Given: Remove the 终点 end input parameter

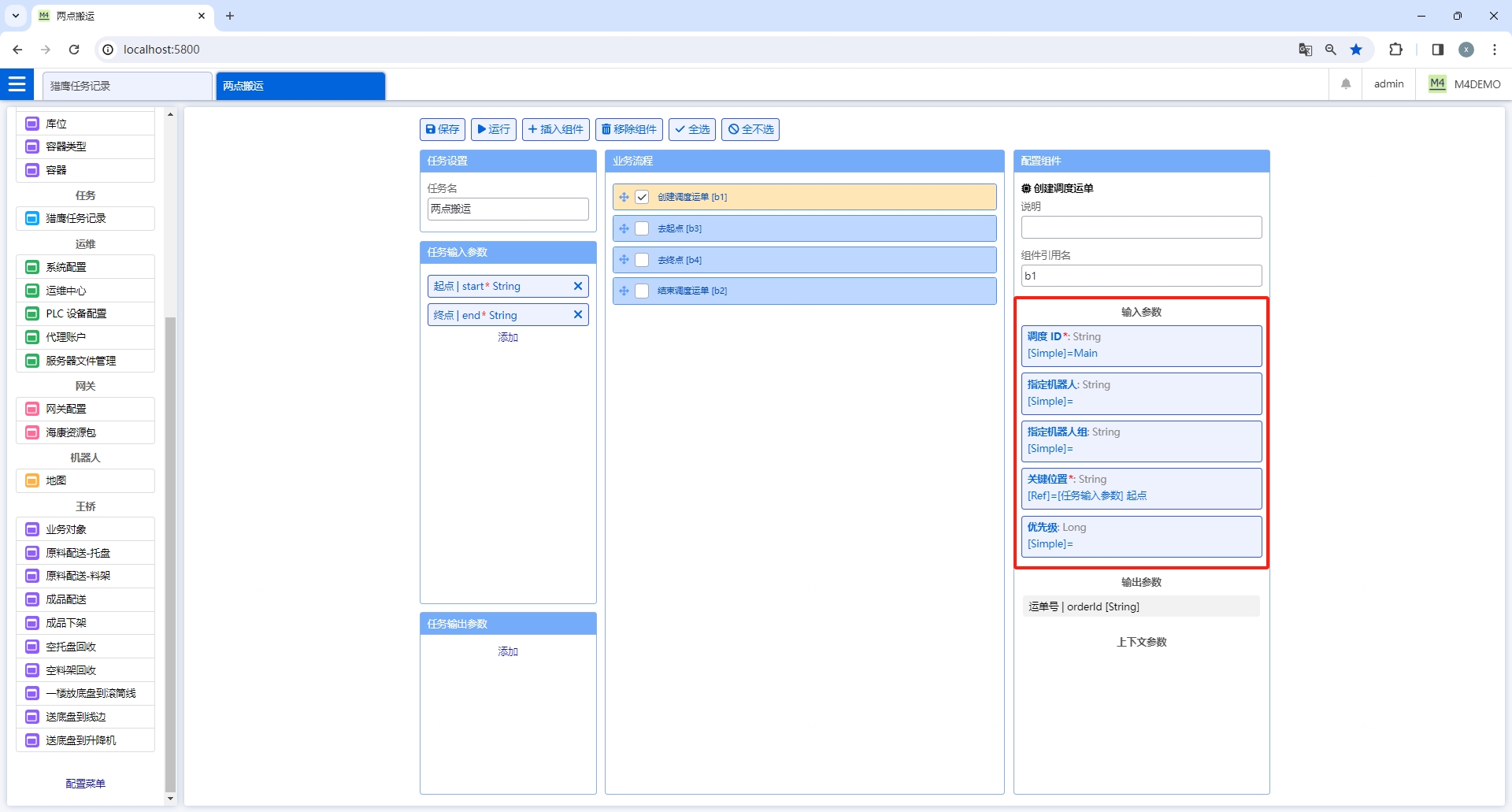Looking at the screenshot, I should click(x=578, y=314).
